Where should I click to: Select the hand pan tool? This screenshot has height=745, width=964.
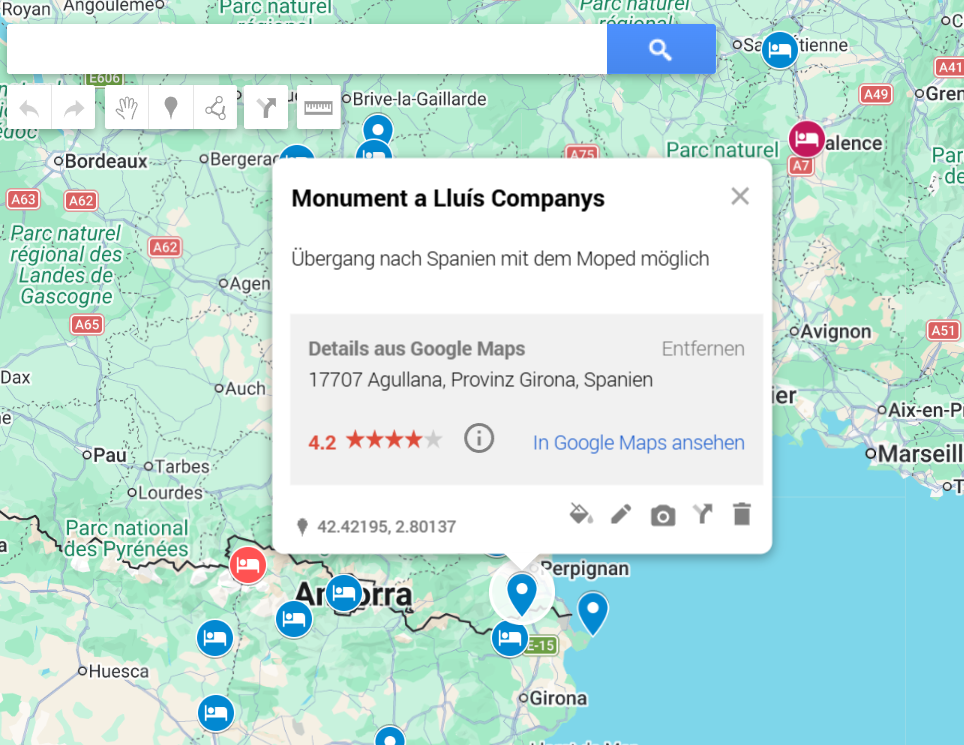(x=128, y=107)
